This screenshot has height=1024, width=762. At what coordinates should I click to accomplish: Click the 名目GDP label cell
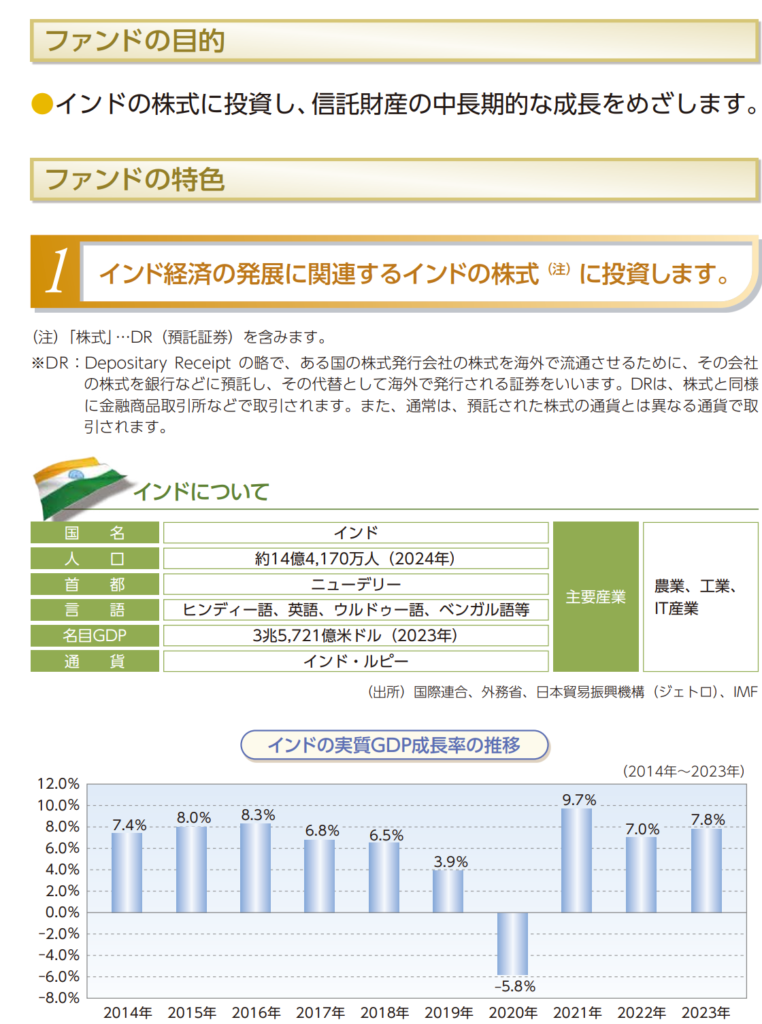click(94, 635)
